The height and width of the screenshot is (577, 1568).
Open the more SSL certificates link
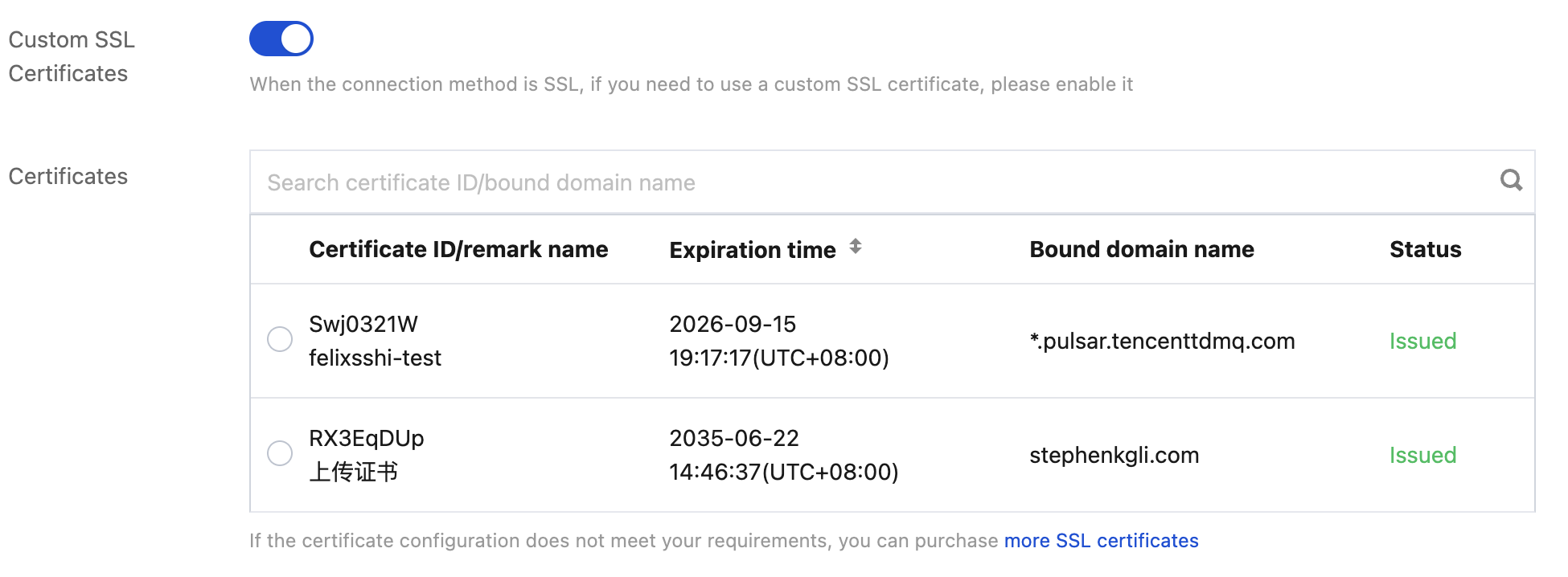[x=1101, y=541]
